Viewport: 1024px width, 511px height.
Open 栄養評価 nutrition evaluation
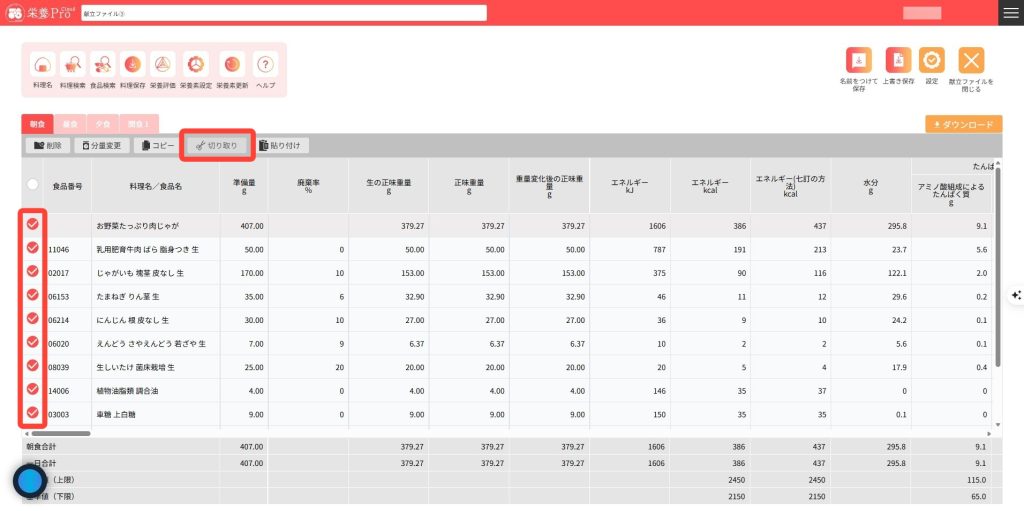tap(162, 65)
